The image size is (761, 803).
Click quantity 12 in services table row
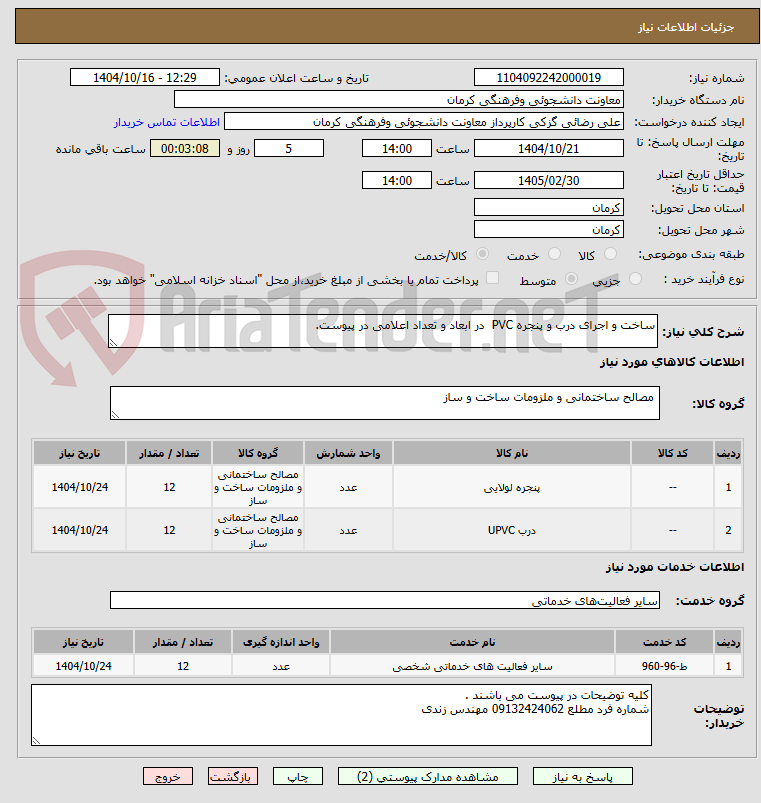(x=183, y=666)
